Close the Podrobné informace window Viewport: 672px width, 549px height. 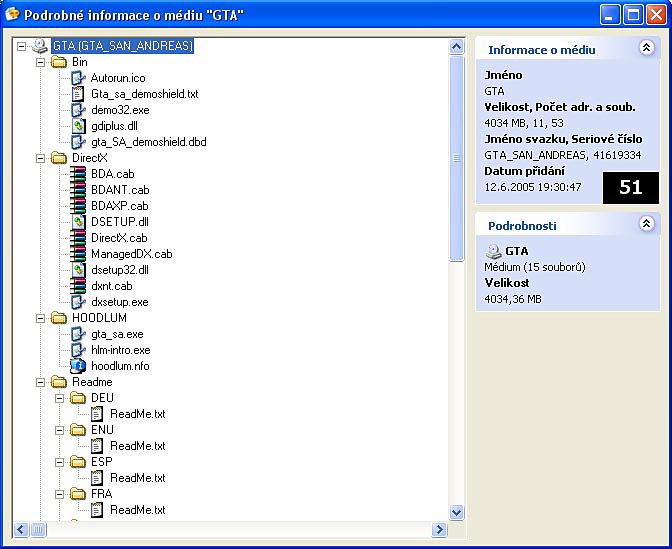pos(657,15)
